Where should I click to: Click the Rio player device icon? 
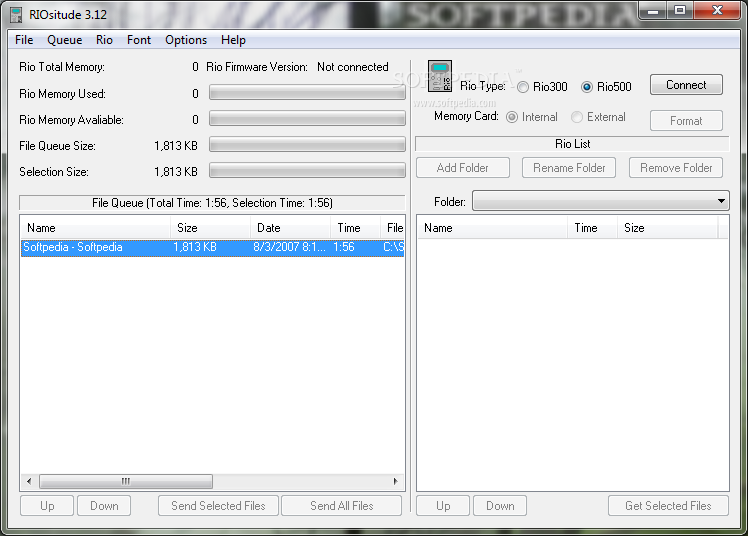(439, 76)
